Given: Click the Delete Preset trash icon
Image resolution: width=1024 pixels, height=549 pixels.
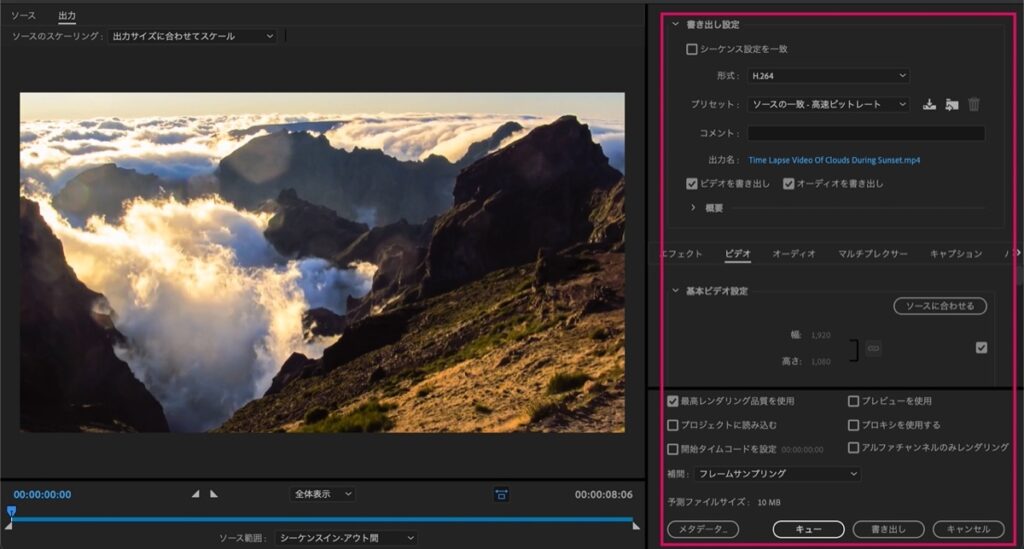Looking at the screenshot, I should 974,104.
